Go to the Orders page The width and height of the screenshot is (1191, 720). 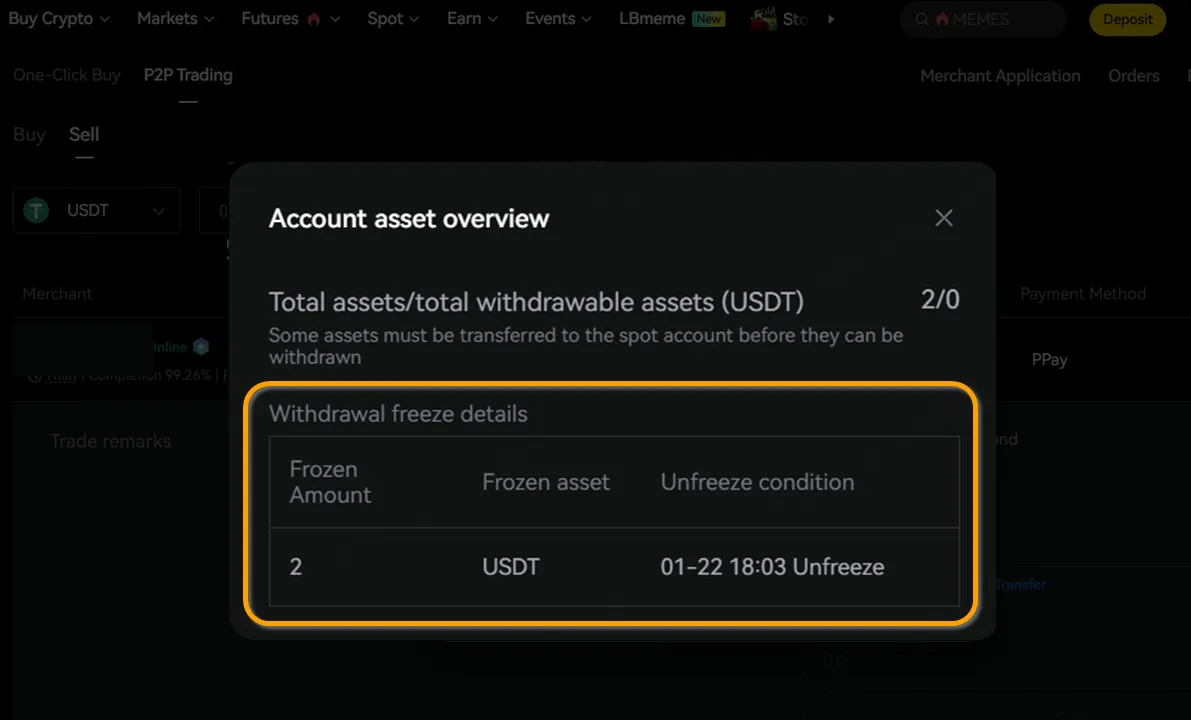[x=1133, y=76]
